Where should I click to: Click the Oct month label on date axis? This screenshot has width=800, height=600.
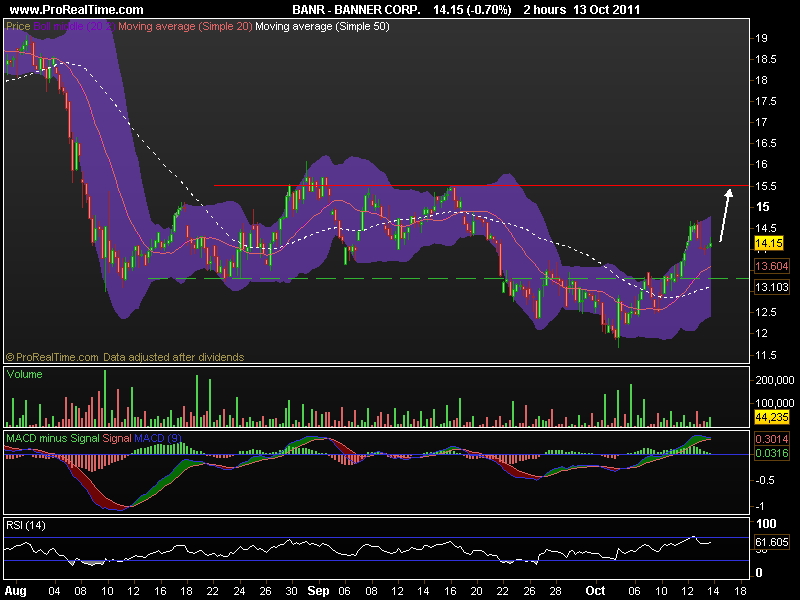pos(595,591)
